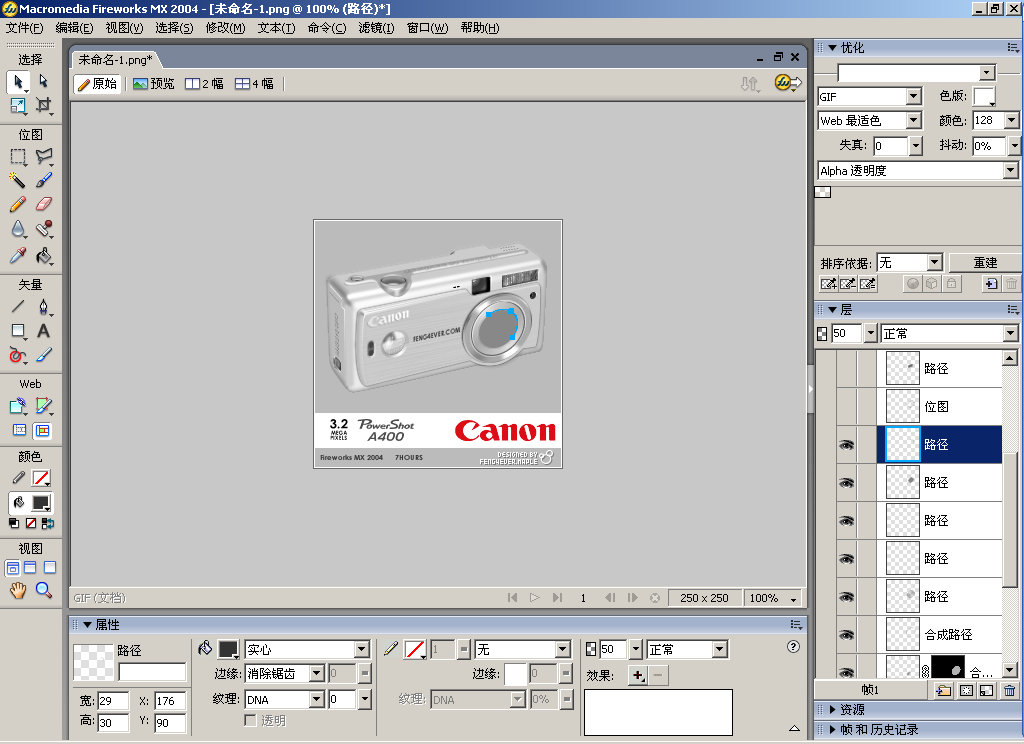Pick the Text tool

point(43,331)
